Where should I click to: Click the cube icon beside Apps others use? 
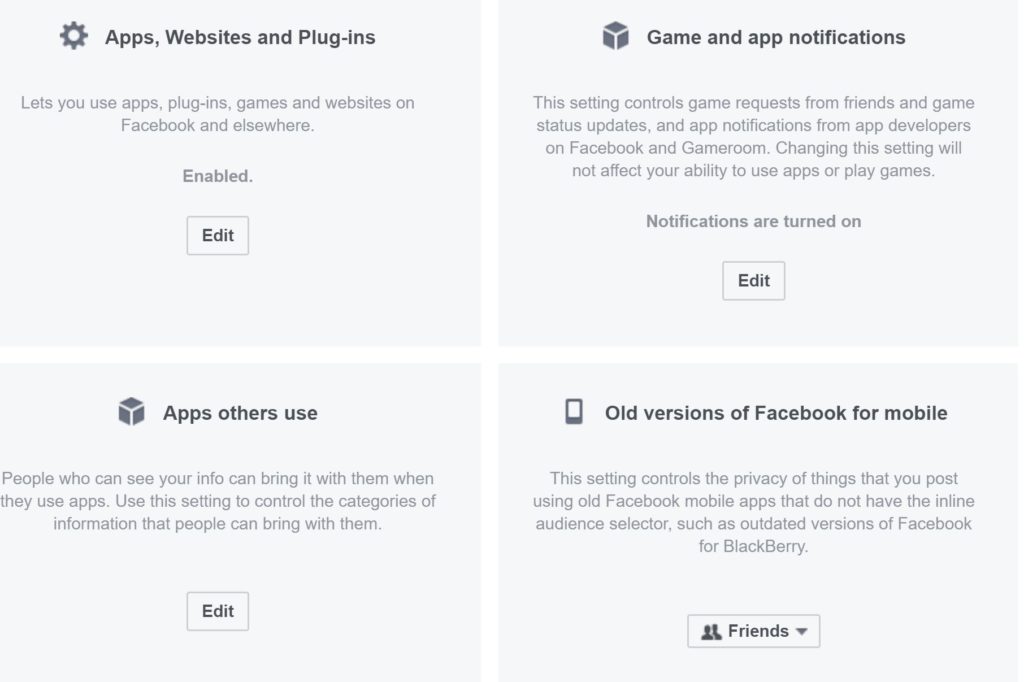[132, 412]
